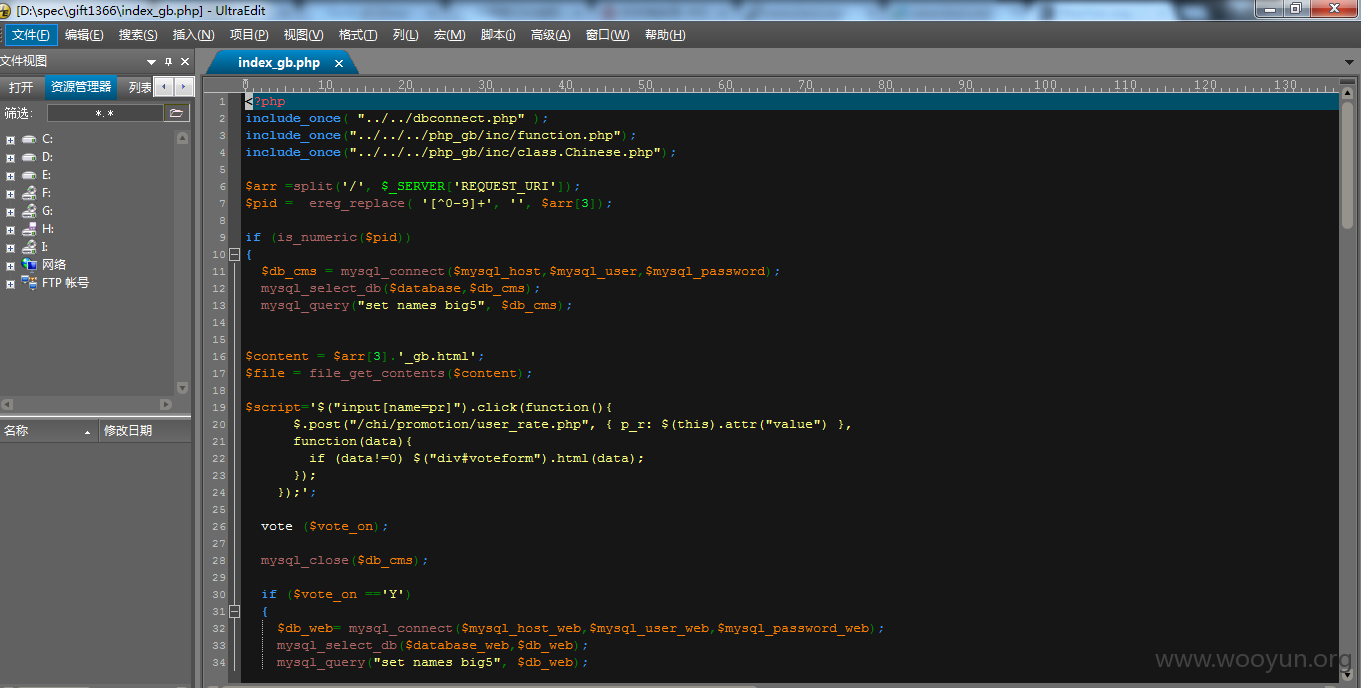
Task: Close the 文件视图 panel
Action: click(x=184, y=62)
